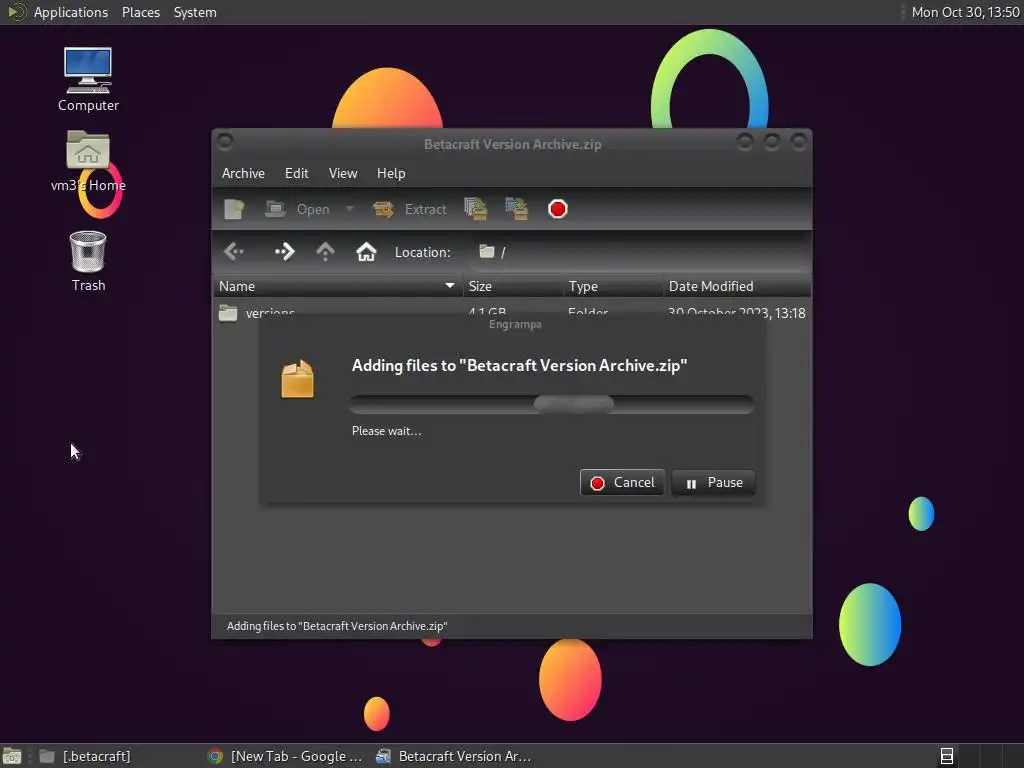
Task: Click the clock showing Mon Oct 30
Action: [x=965, y=12]
